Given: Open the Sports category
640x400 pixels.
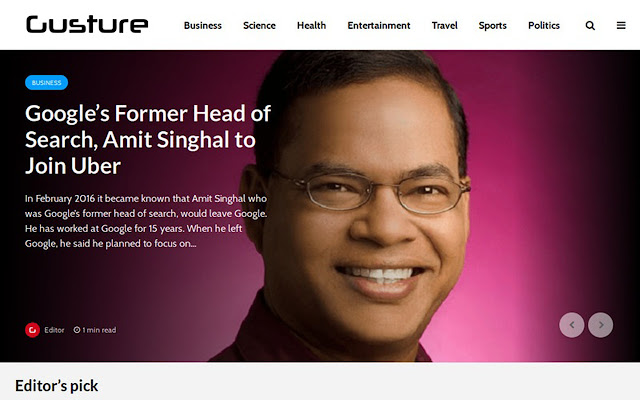Looking at the screenshot, I should coord(493,26).
